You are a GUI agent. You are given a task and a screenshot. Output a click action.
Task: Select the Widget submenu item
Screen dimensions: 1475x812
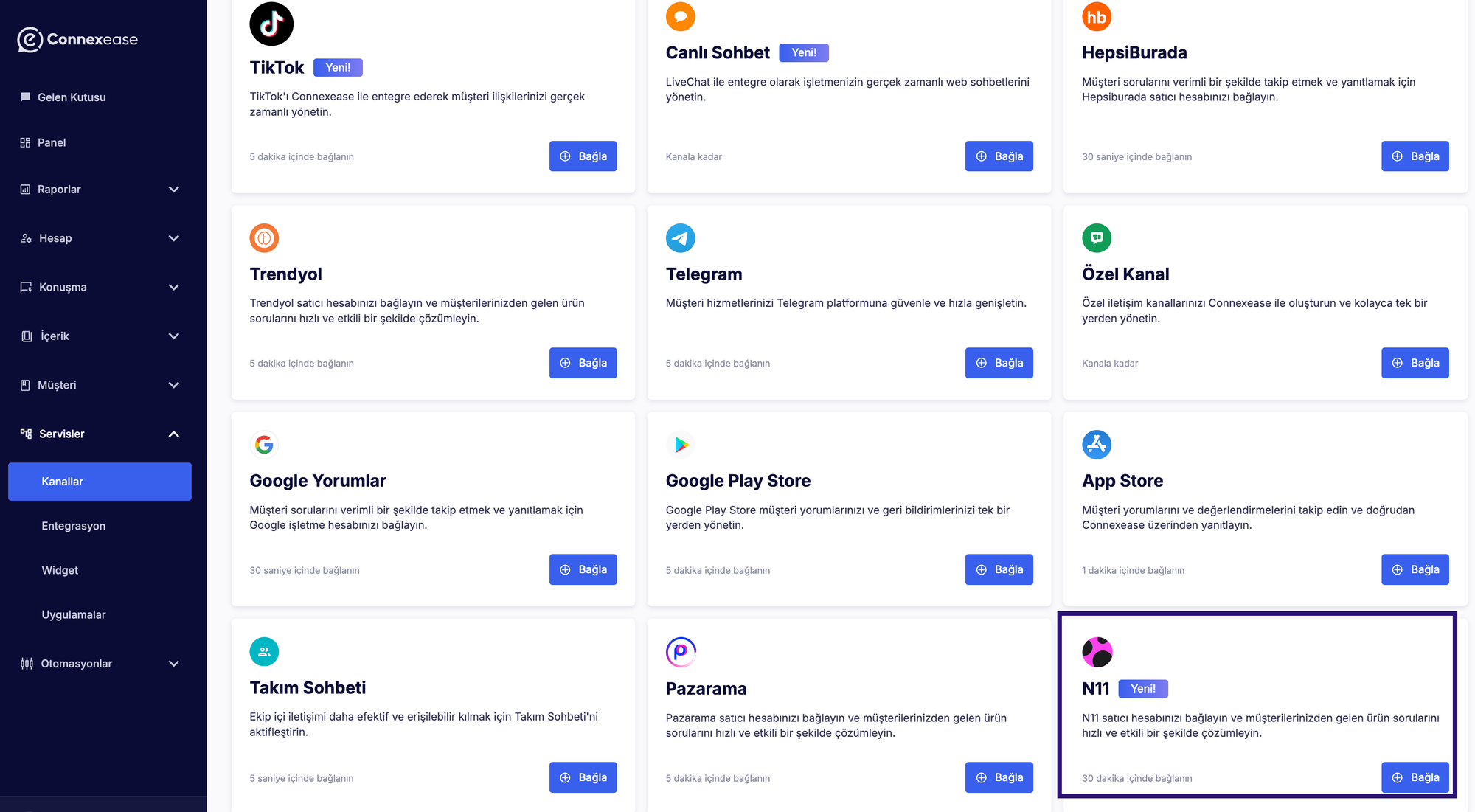(60, 570)
